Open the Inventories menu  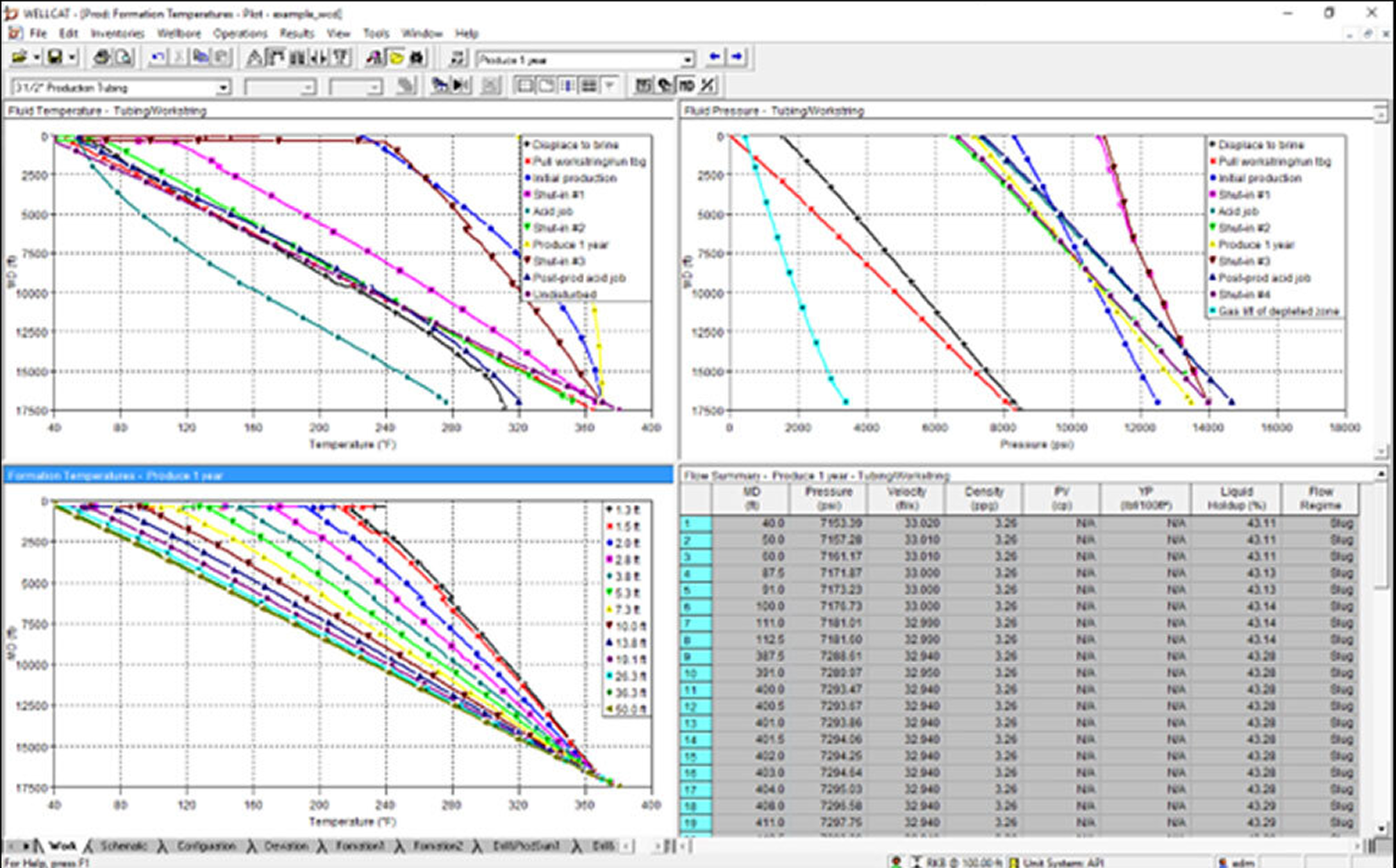117,33
